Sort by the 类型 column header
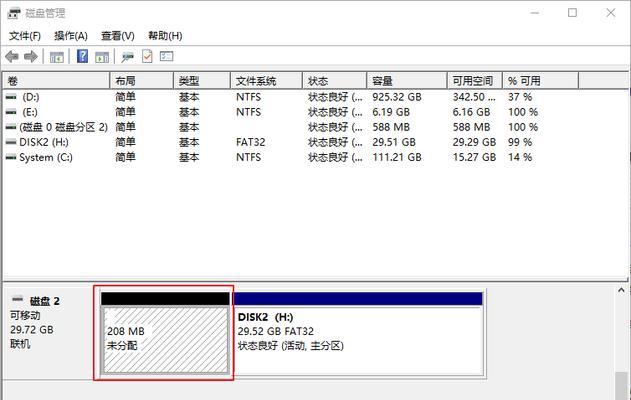 [202, 81]
